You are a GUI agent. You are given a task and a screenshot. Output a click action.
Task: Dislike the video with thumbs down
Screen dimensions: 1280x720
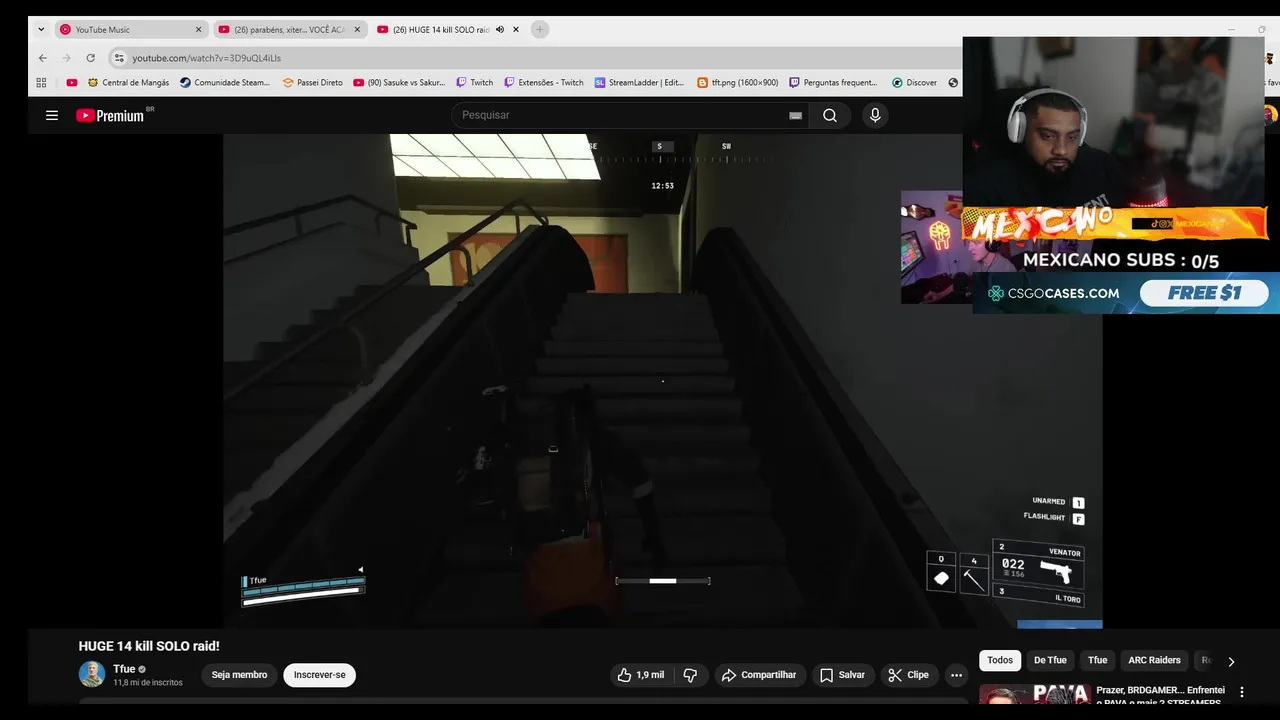point(690,675)
